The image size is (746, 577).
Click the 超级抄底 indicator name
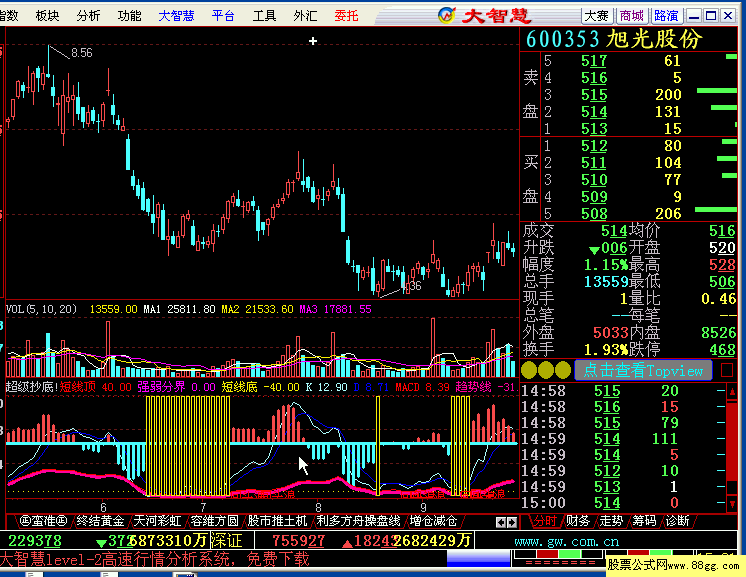[32, 387]
